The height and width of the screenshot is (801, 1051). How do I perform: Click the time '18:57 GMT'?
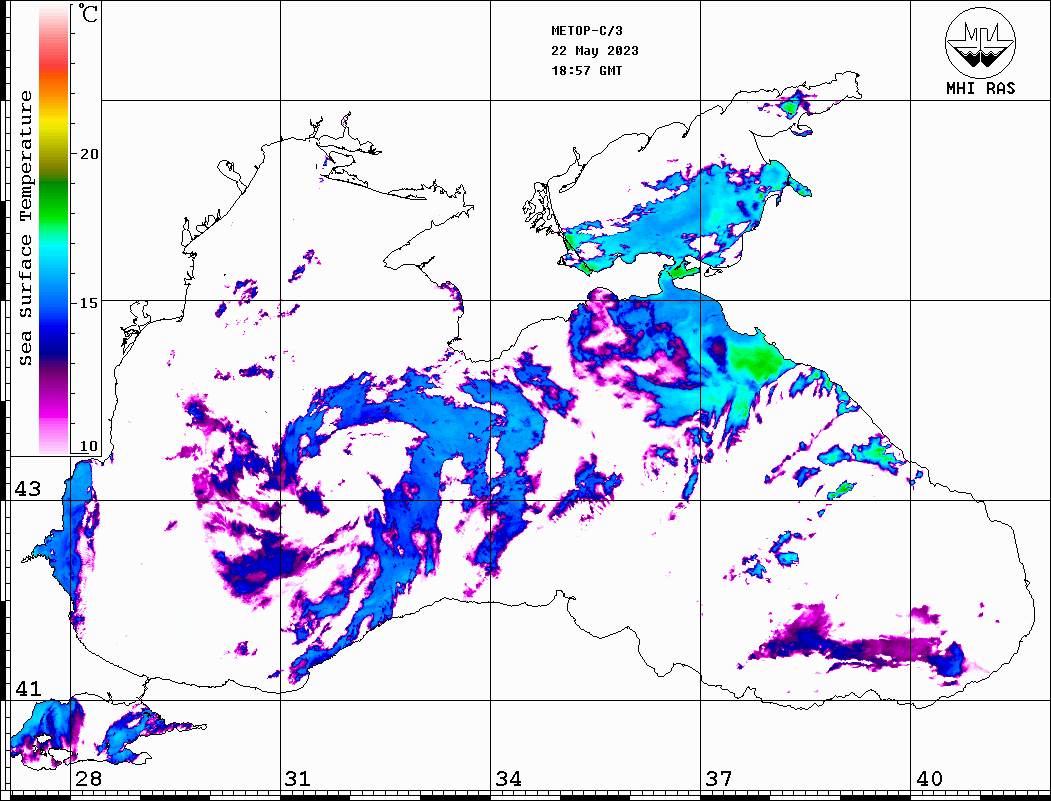point(586,71)
